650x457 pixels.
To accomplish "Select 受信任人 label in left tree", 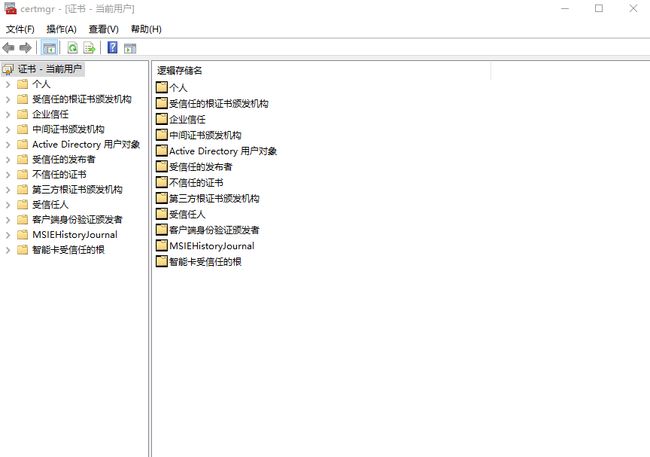I will [50, 204].
